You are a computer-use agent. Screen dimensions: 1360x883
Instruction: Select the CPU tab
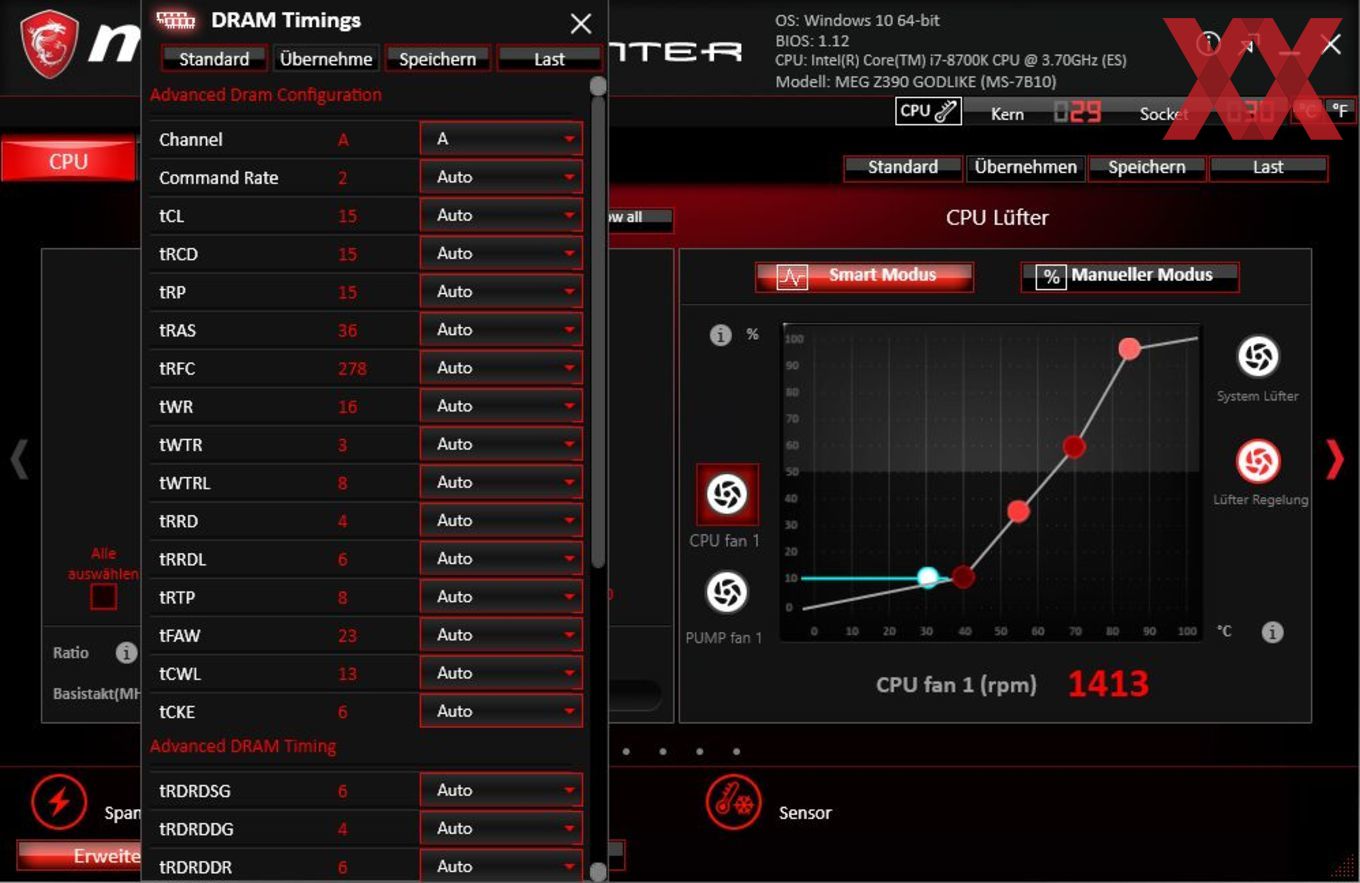pyautogui.click(x=68, y=161)
